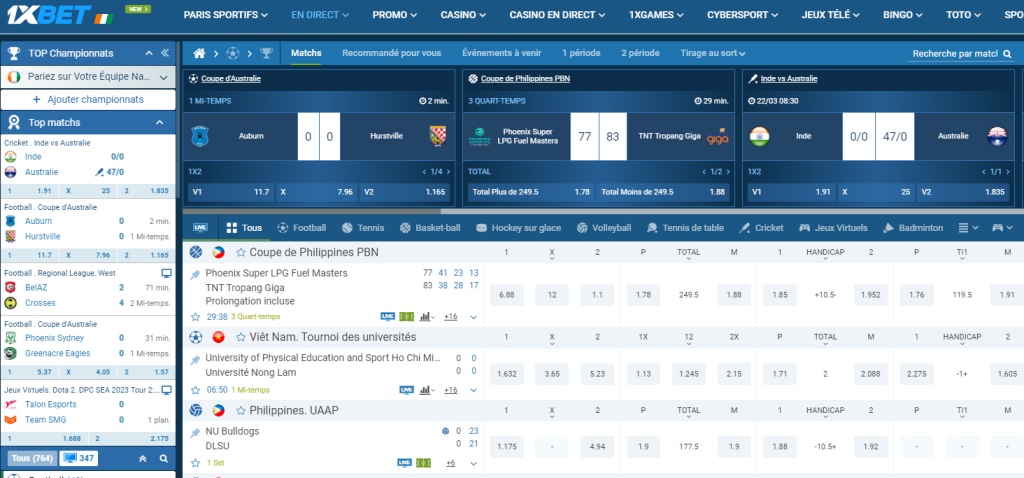Filter sidebar by streams with 347 button
1024x478 pixels.
(79, 458)
